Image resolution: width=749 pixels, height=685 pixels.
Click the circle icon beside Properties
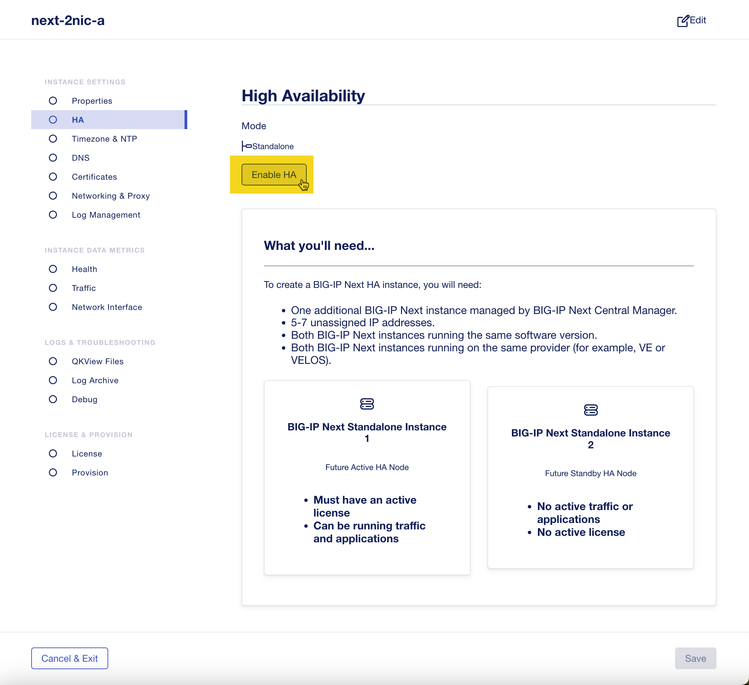tap(53, 101)
